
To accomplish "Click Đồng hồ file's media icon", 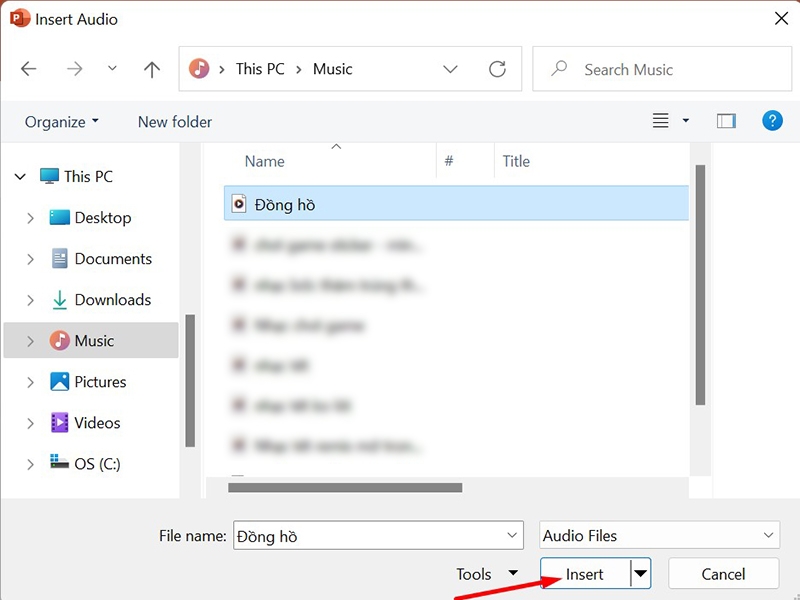I will (239, 204).
